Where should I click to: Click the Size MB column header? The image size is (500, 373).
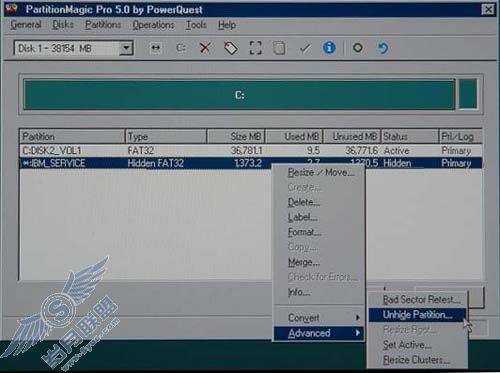click(x=236, y=136)
